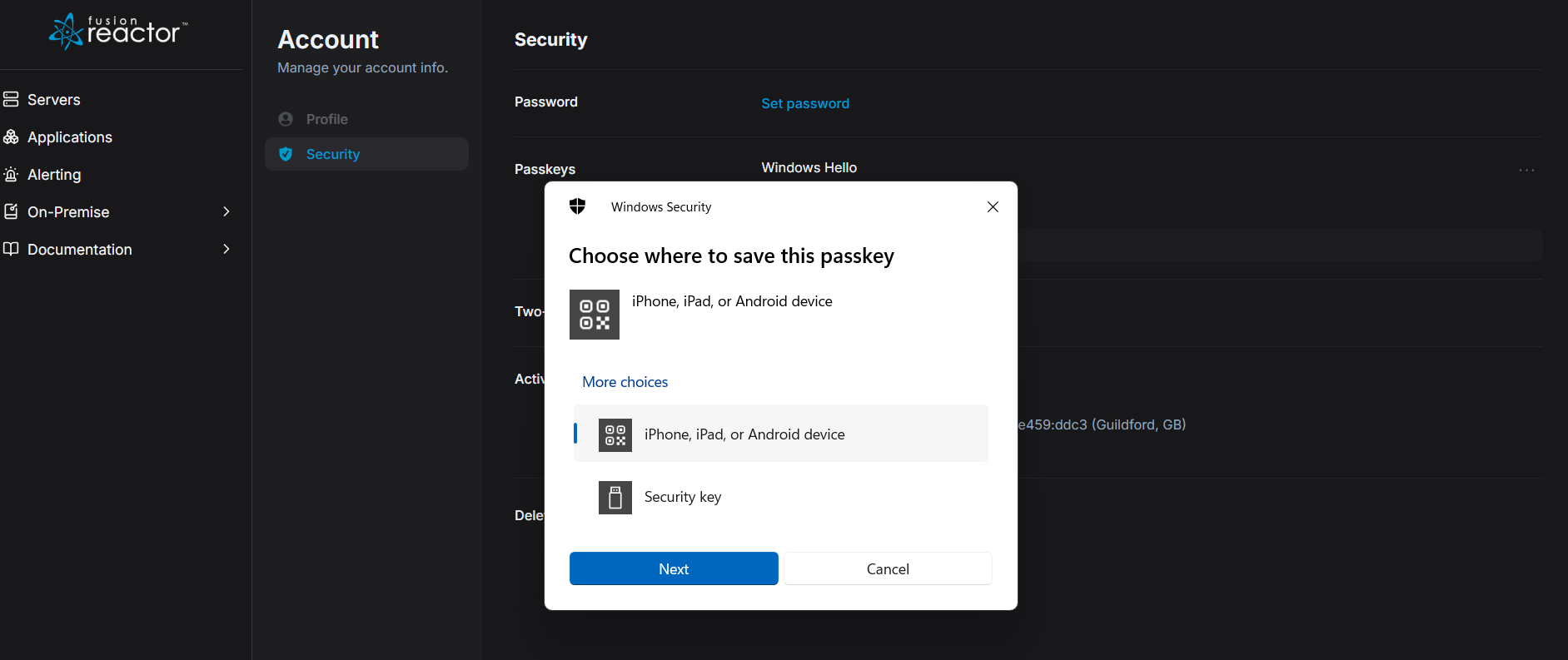
Task: Click the Windows Security shield icon
Action: point(577,206)
